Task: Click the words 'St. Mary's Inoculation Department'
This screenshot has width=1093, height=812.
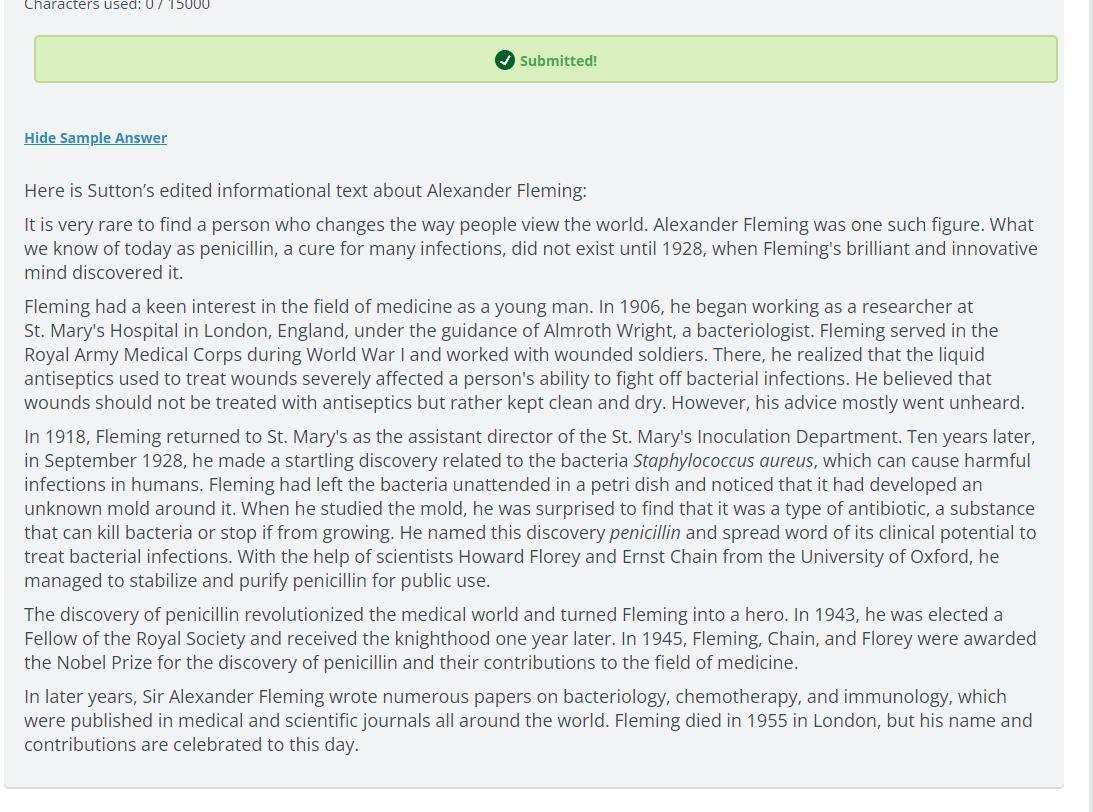Action: [x=756, y=436]
